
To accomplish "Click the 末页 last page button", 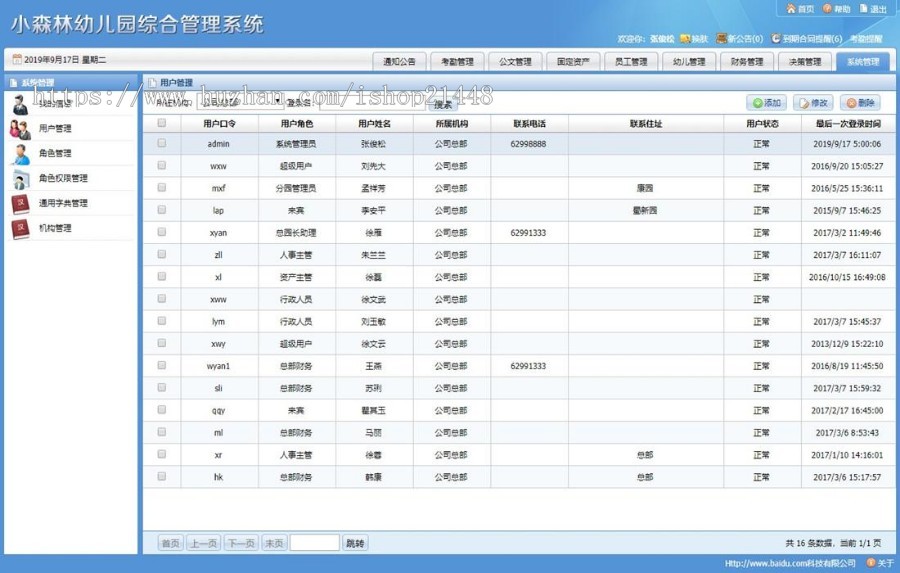I will 274,543.
